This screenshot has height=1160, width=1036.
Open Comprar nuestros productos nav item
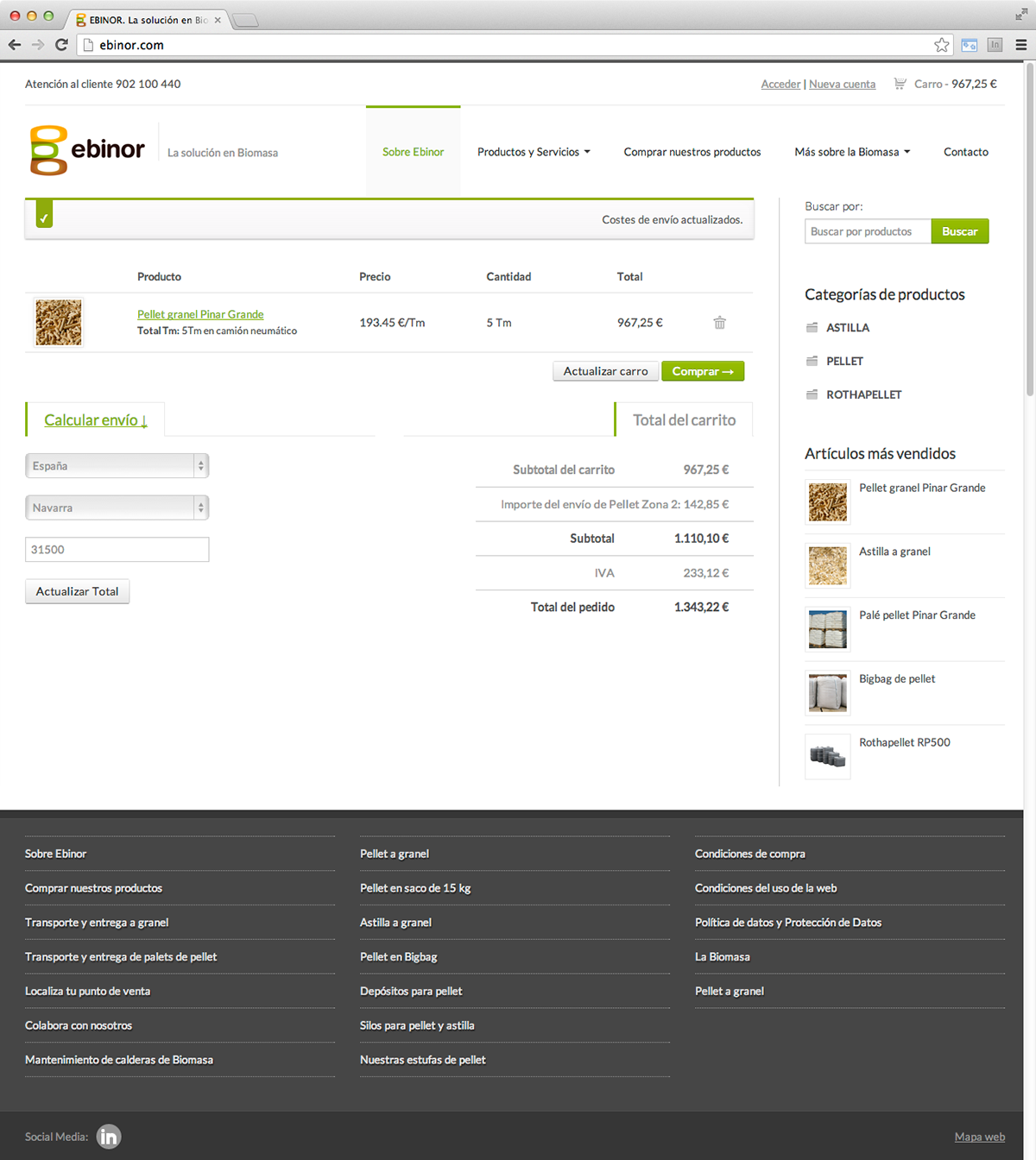pyautogui.click(x=692, y=152)
